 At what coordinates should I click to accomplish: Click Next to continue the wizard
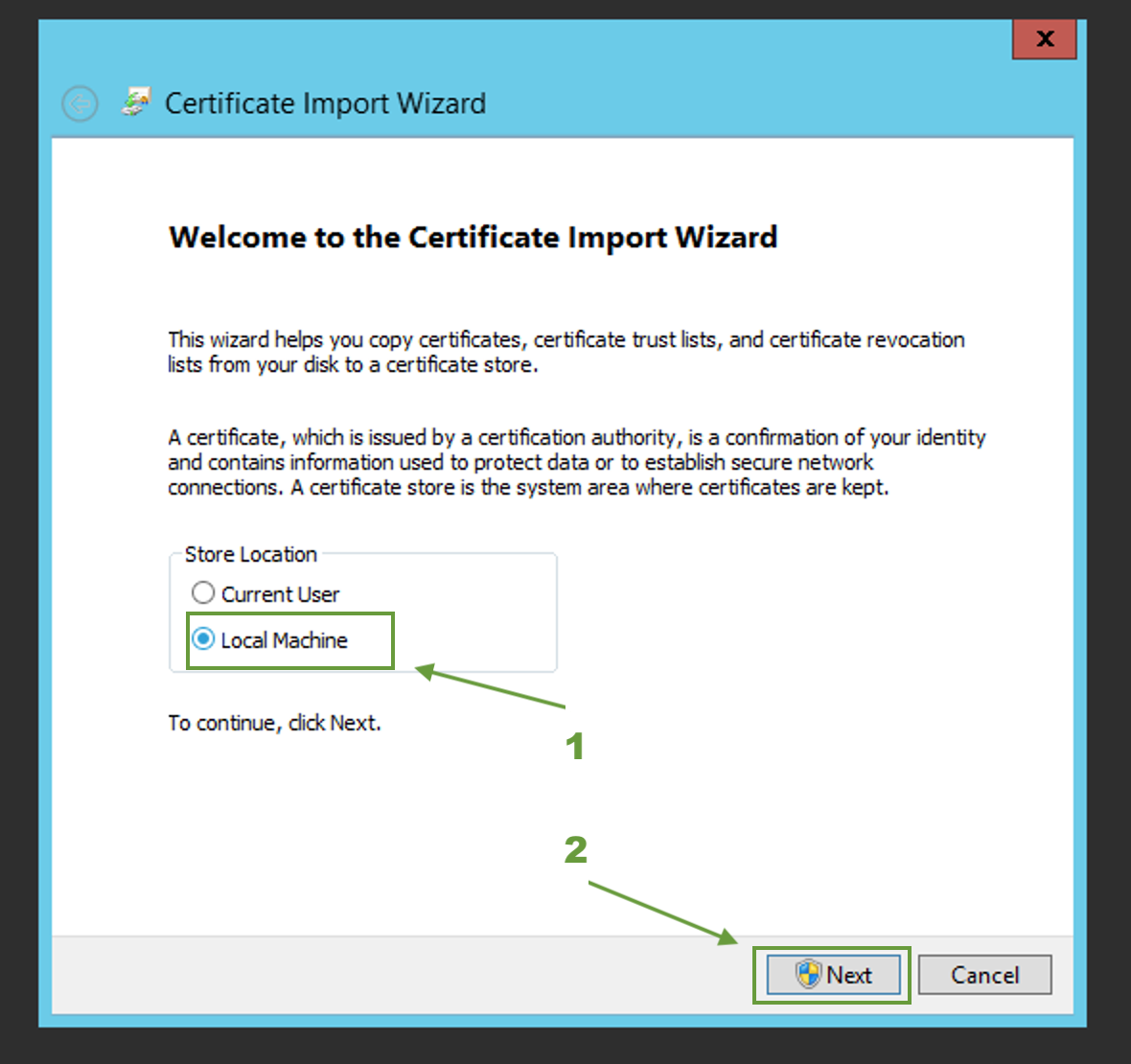click(833, 975)
